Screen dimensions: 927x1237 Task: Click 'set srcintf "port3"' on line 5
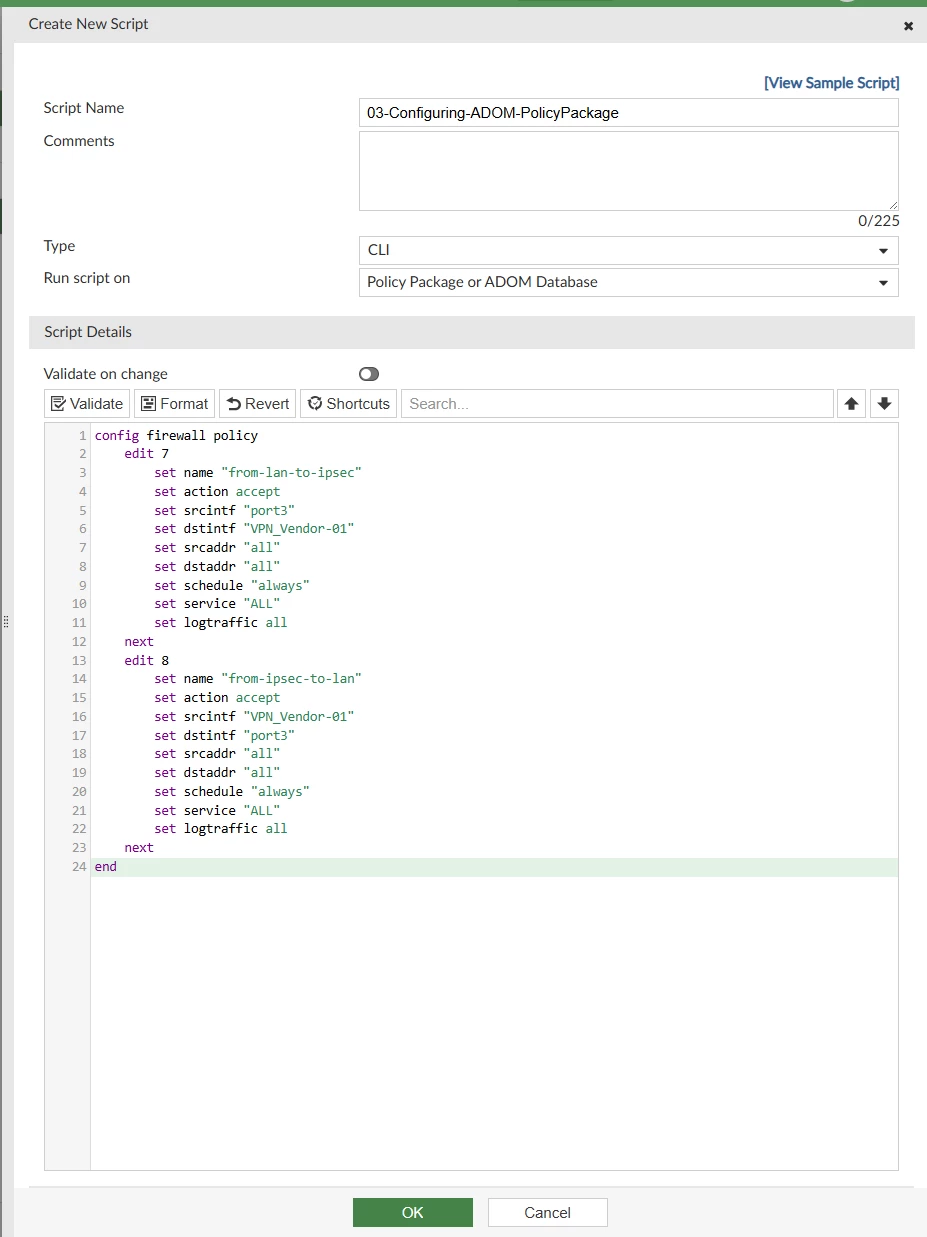224,510
